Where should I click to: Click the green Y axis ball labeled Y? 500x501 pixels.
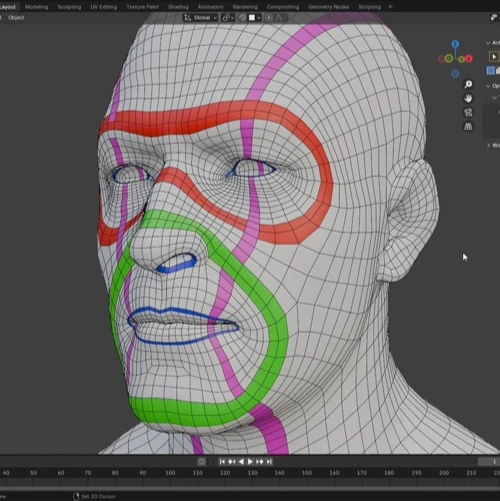coord(462,60)
